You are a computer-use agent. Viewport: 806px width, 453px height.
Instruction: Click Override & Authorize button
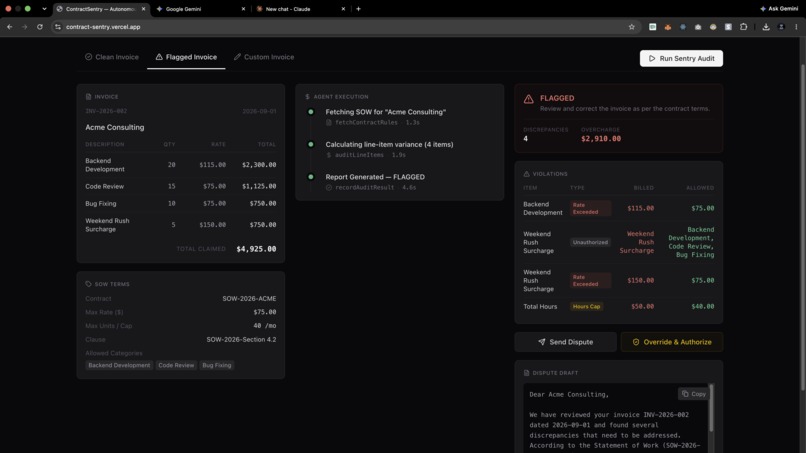pos(672,342)
